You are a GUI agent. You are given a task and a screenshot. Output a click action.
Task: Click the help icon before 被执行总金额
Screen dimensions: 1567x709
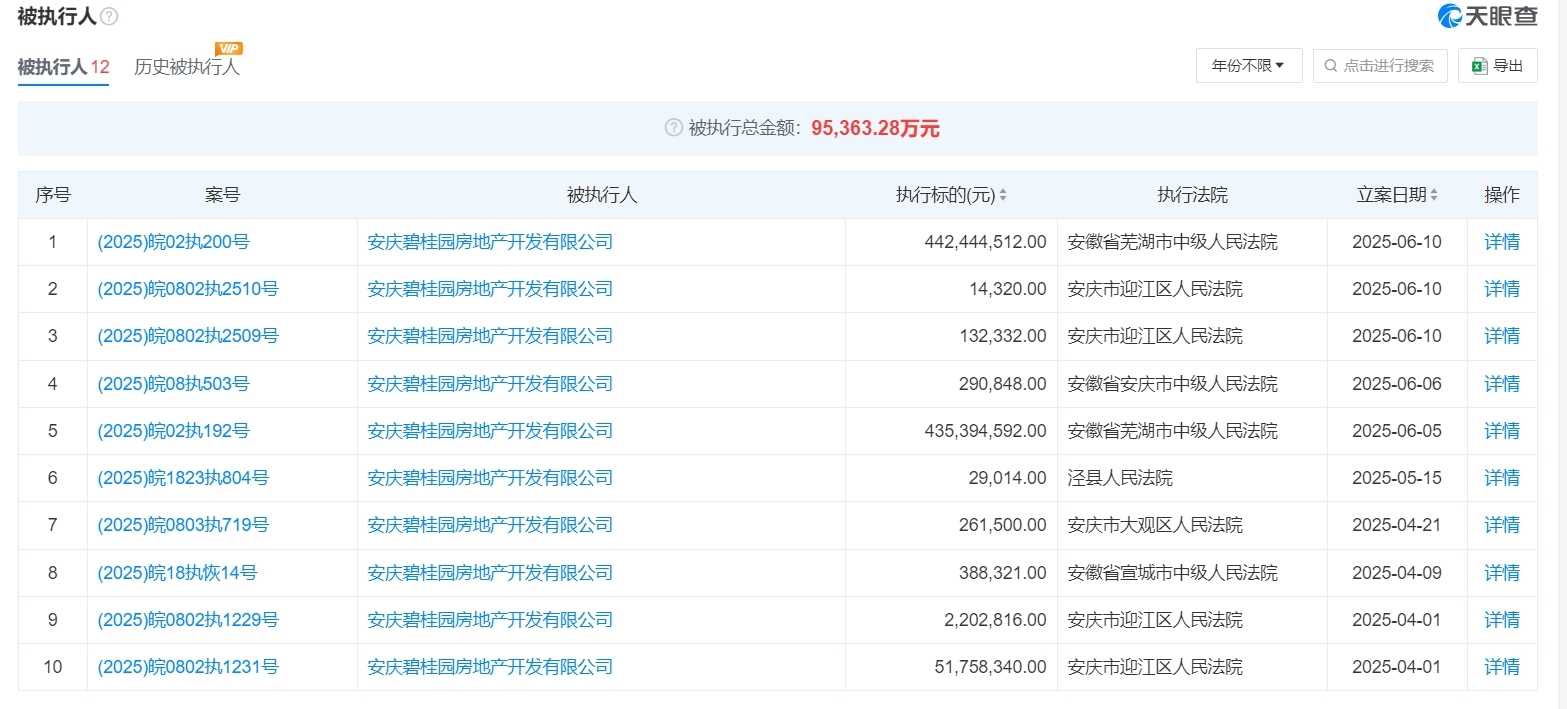(x=674, y=128)
